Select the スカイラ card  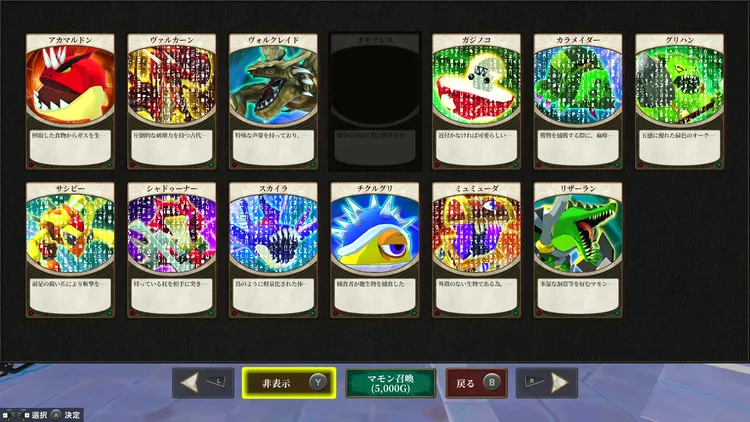pyautogui.click(x=273, y=250)
